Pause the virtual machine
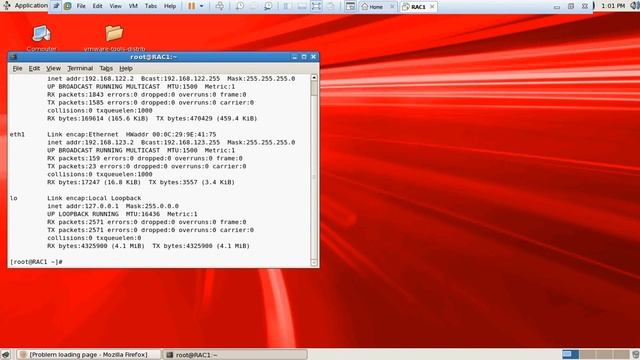 click(191, 6)
